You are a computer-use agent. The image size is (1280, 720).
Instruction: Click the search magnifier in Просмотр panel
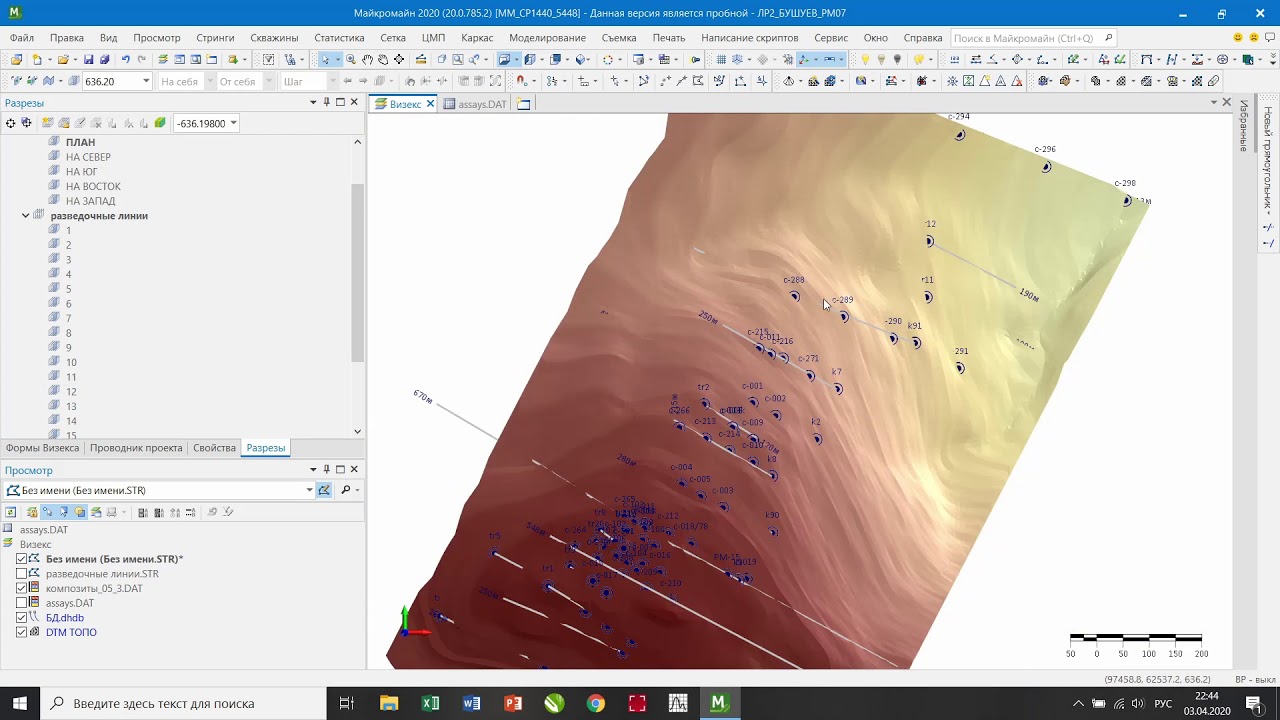(346, 490)
